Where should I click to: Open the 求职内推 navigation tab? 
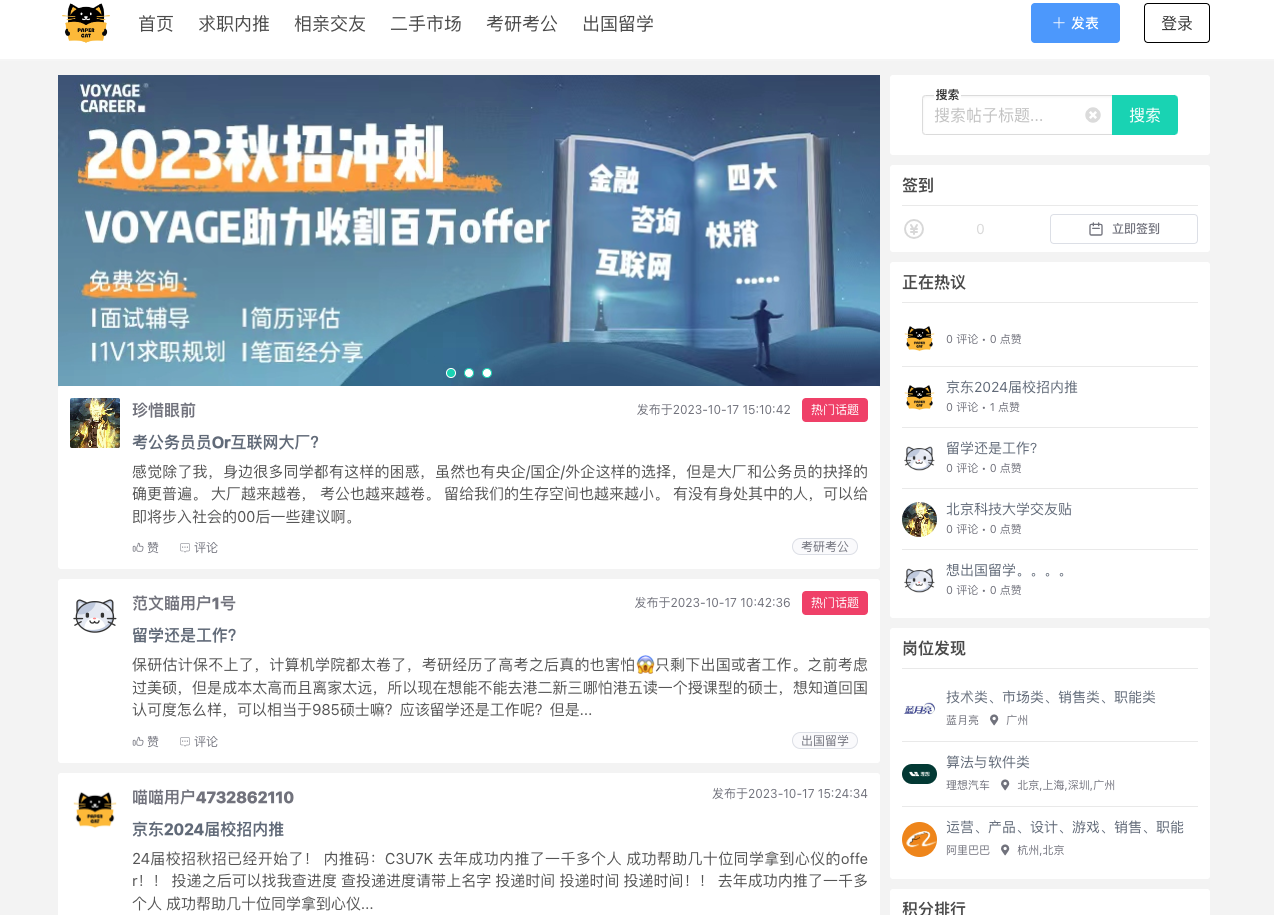pyautogui.click(x=234, y=24)
